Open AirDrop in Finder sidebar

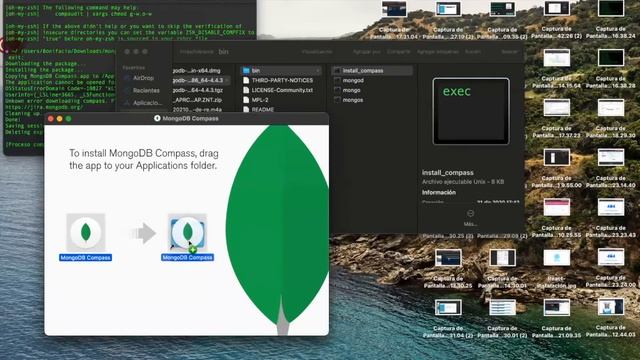pyautogui.click(x=139, y=78)
